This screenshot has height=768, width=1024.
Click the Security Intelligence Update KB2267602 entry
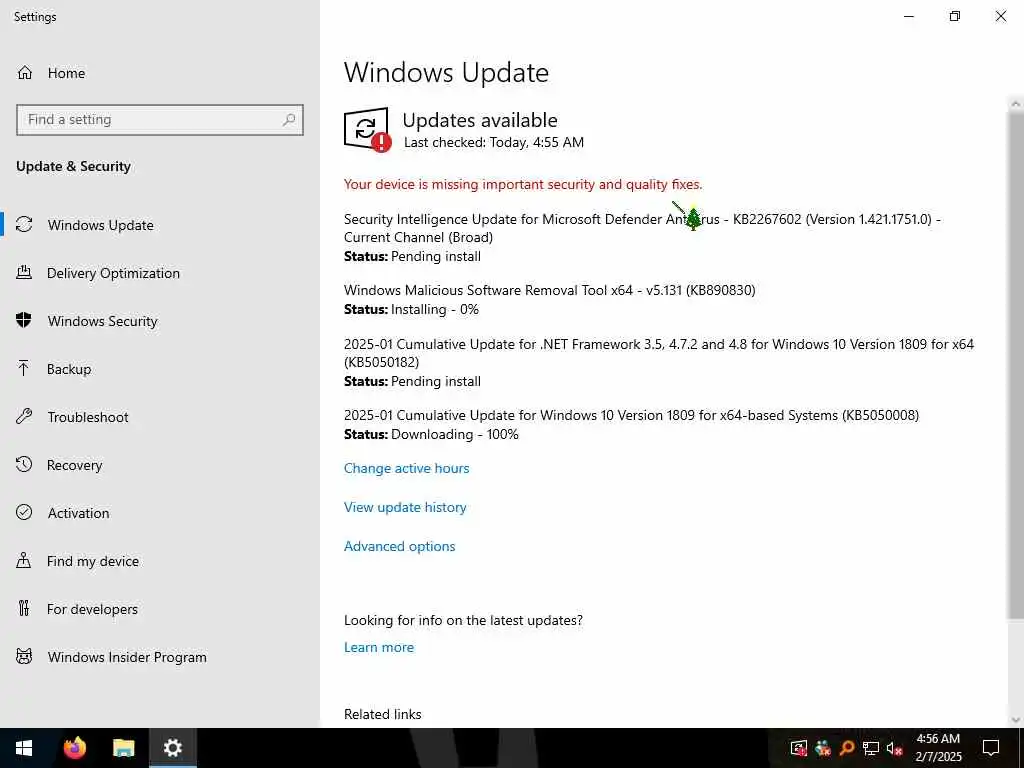[642, 228]
